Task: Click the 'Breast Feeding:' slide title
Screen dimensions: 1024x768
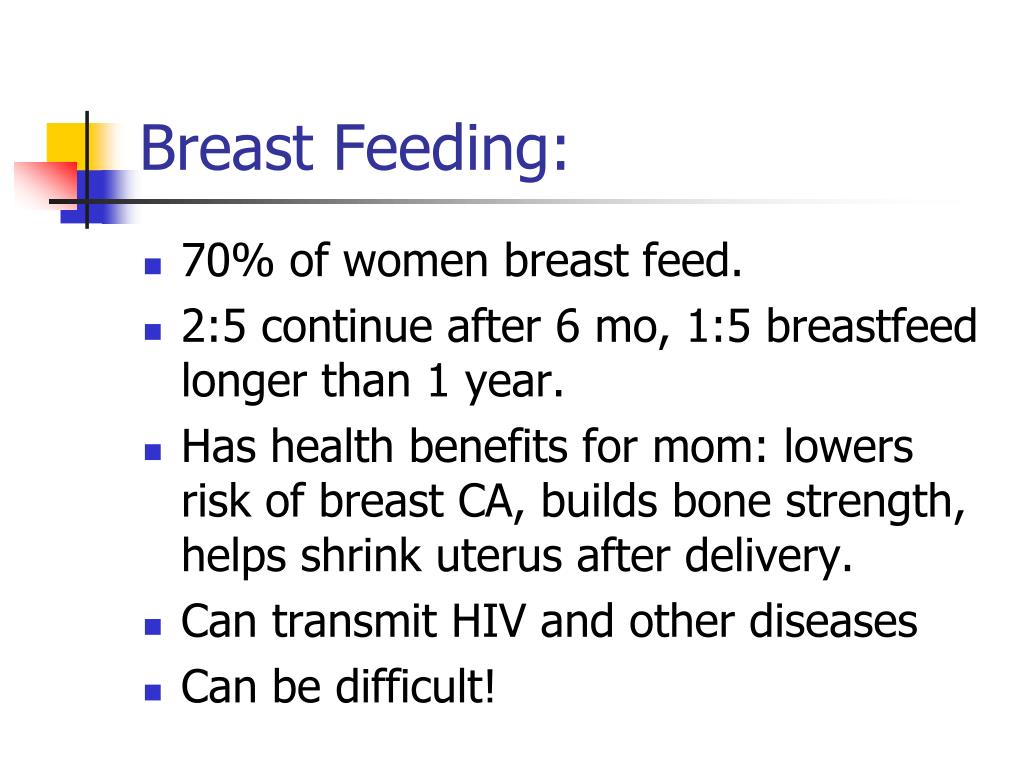Action: pos(353,149)
